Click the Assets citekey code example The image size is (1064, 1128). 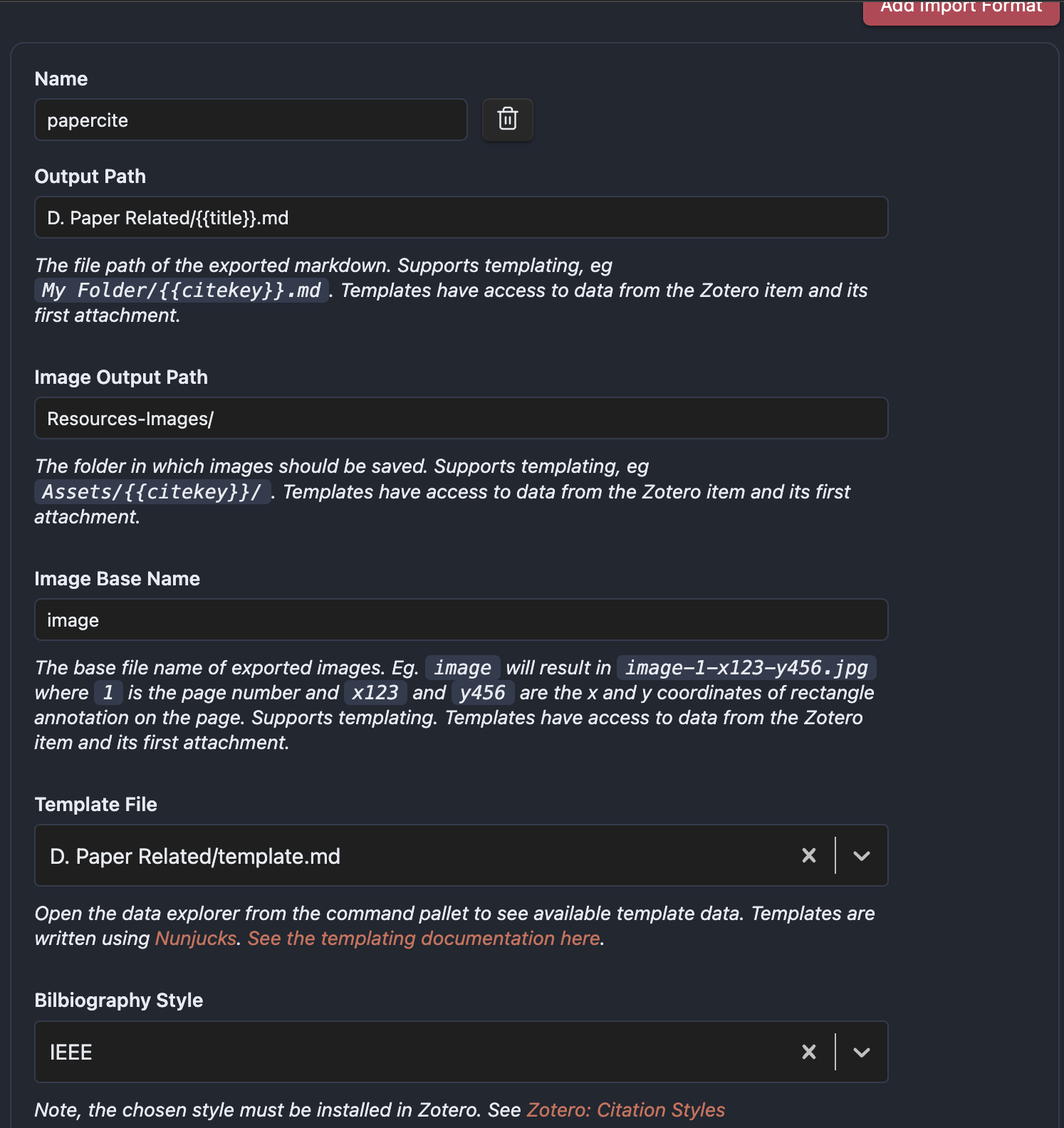tap(152, 492)
